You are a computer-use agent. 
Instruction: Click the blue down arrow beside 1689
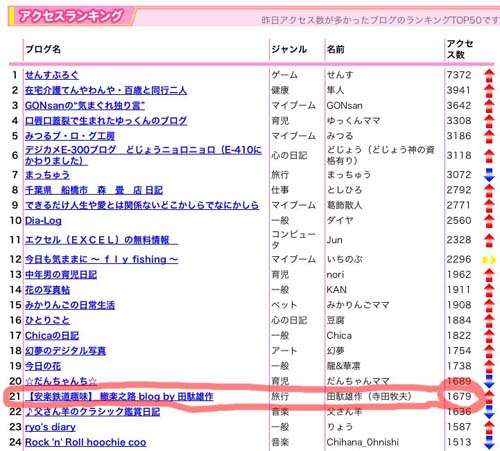[x=489, y=381]
